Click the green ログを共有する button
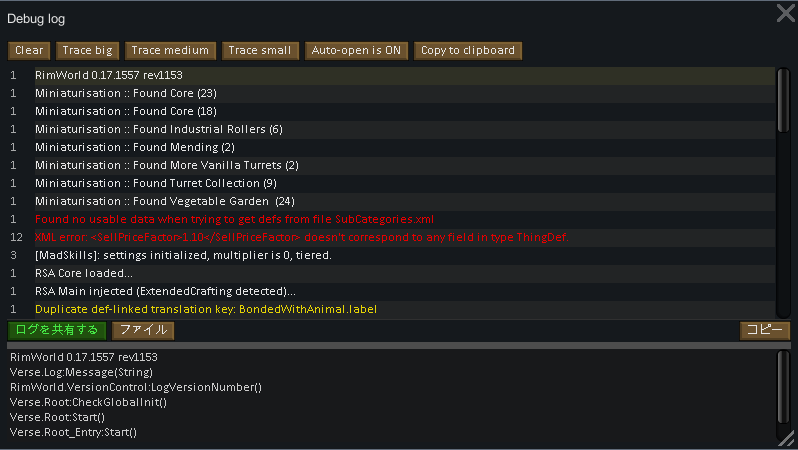 [56, 330]
